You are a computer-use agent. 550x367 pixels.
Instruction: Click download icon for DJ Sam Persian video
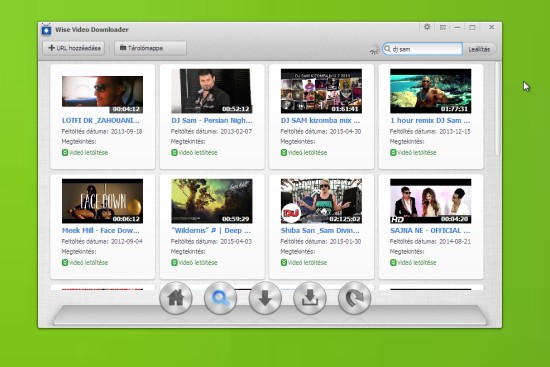click(x=174, y=152)
